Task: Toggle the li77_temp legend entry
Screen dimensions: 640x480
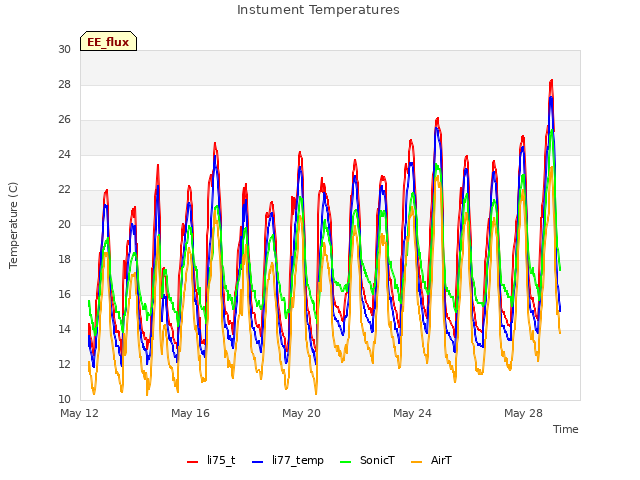Action: click(288, 460)
